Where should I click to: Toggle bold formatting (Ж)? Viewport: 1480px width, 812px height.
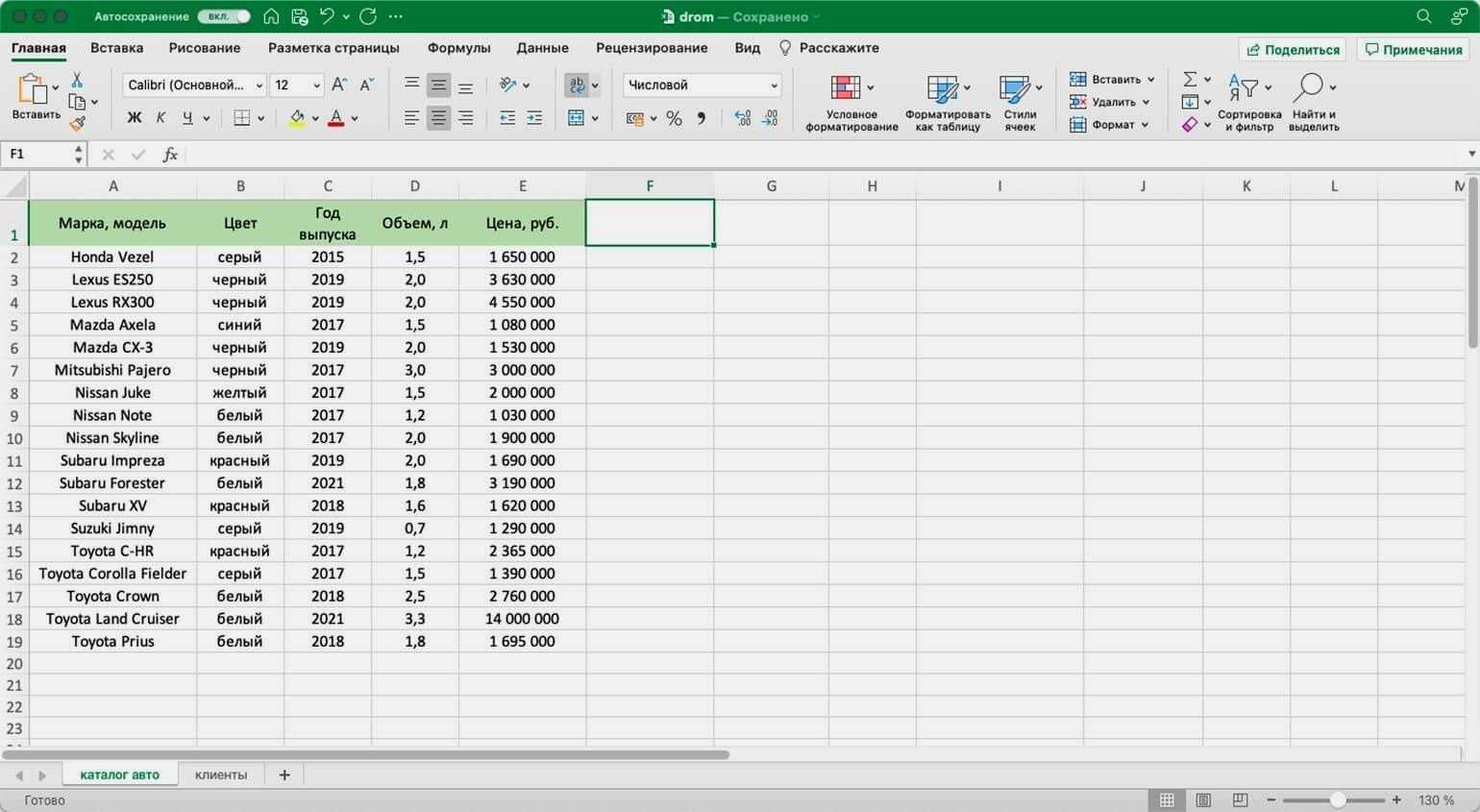click(135, 118)
